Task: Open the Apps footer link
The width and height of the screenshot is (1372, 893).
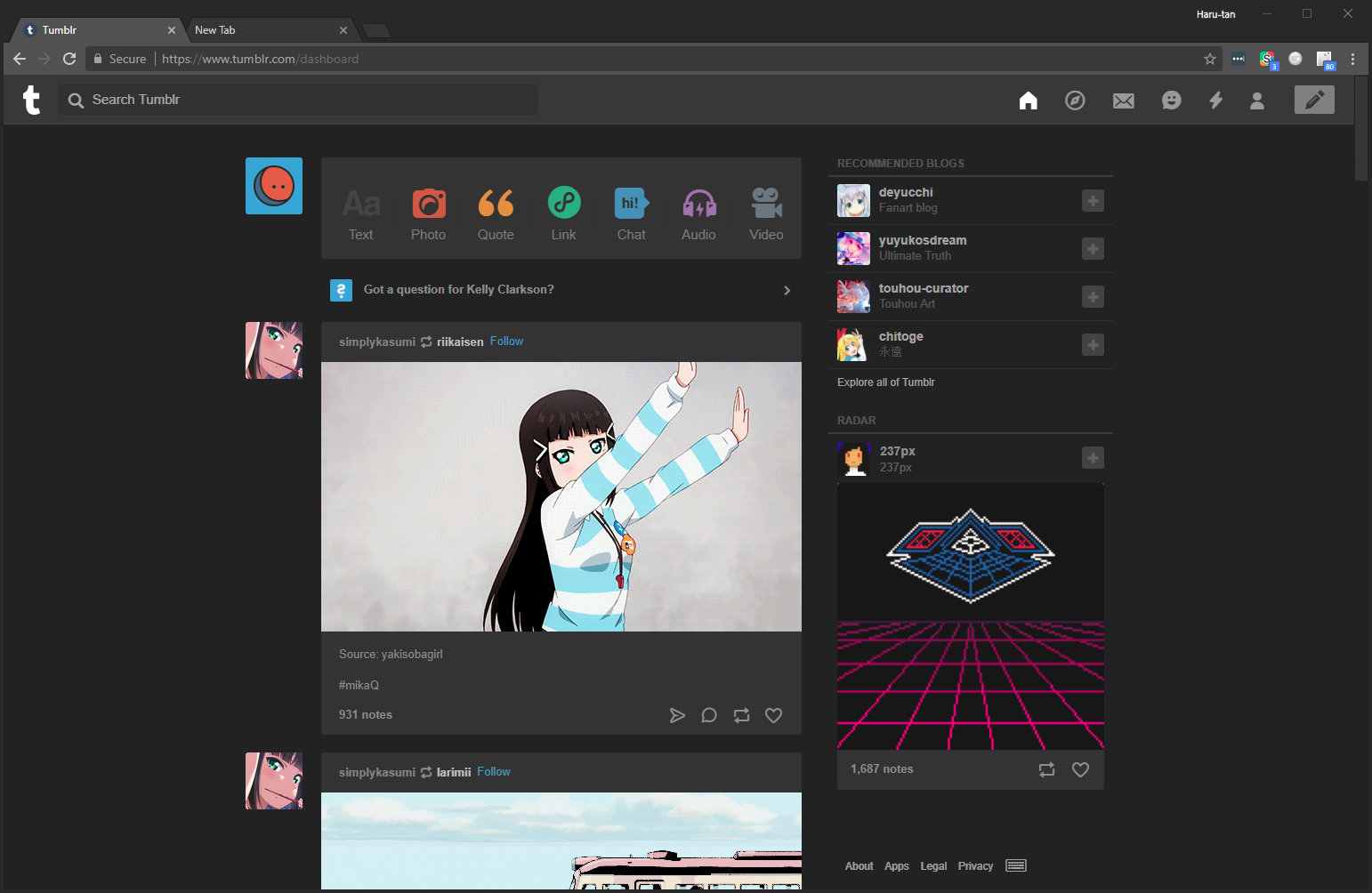Action: coord(897,866)
